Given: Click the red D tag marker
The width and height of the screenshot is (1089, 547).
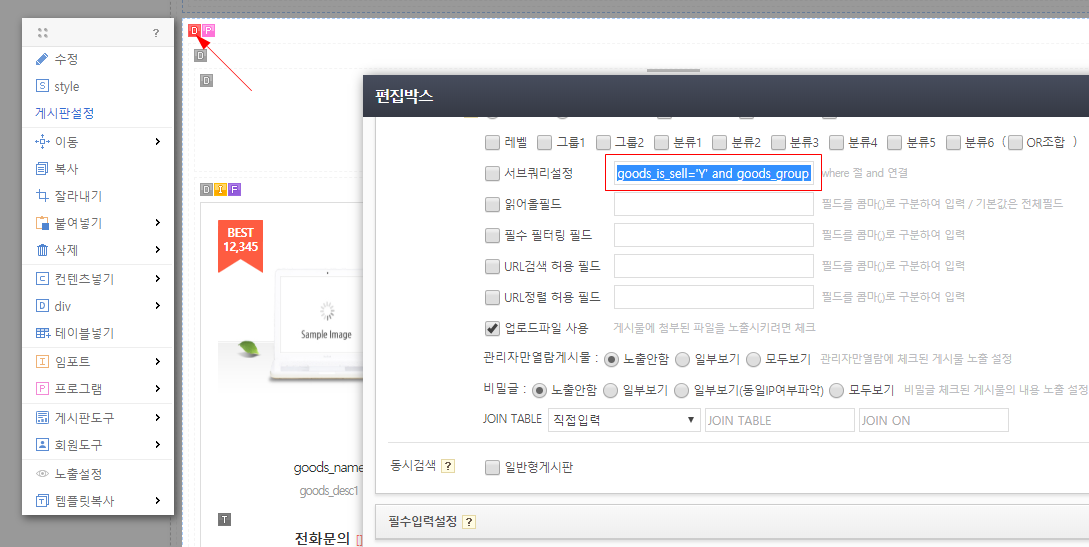Looking at the screenshot, I should pyautogui.click(x=195, y=31).
